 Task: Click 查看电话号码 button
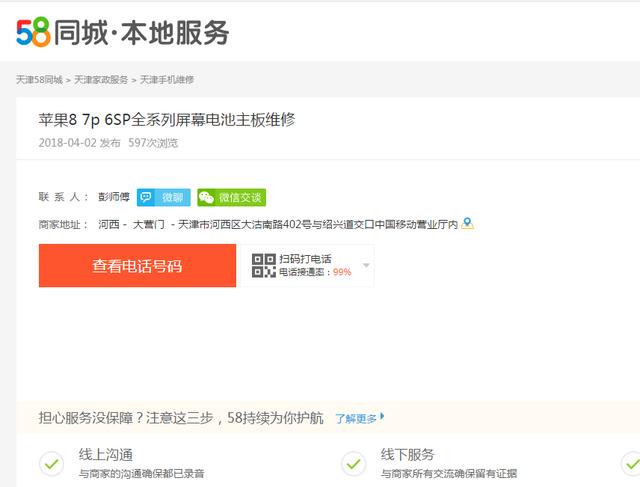(x=137, y=266)
